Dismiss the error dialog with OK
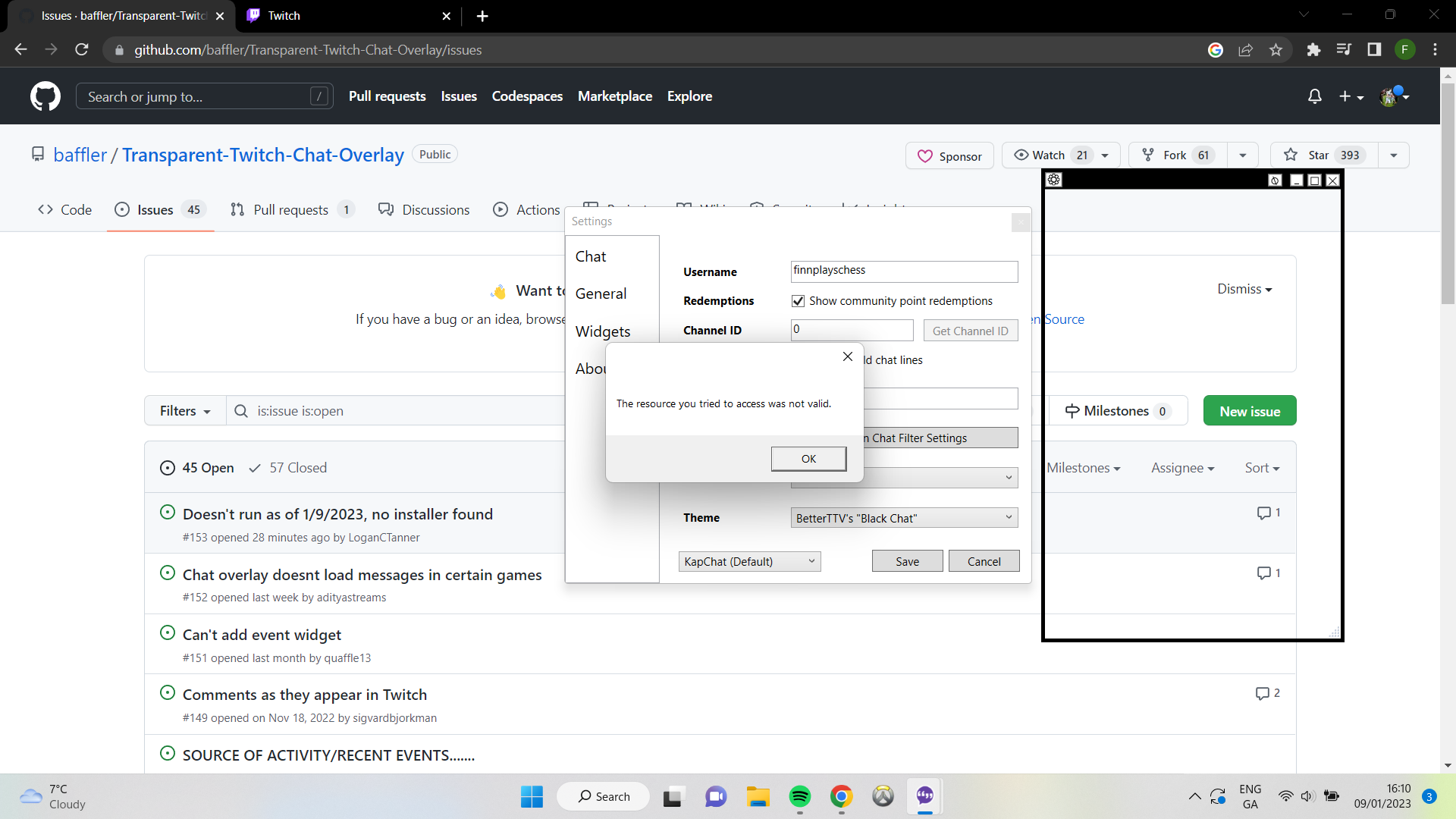The image size is (1456, 819). [808, 459]
